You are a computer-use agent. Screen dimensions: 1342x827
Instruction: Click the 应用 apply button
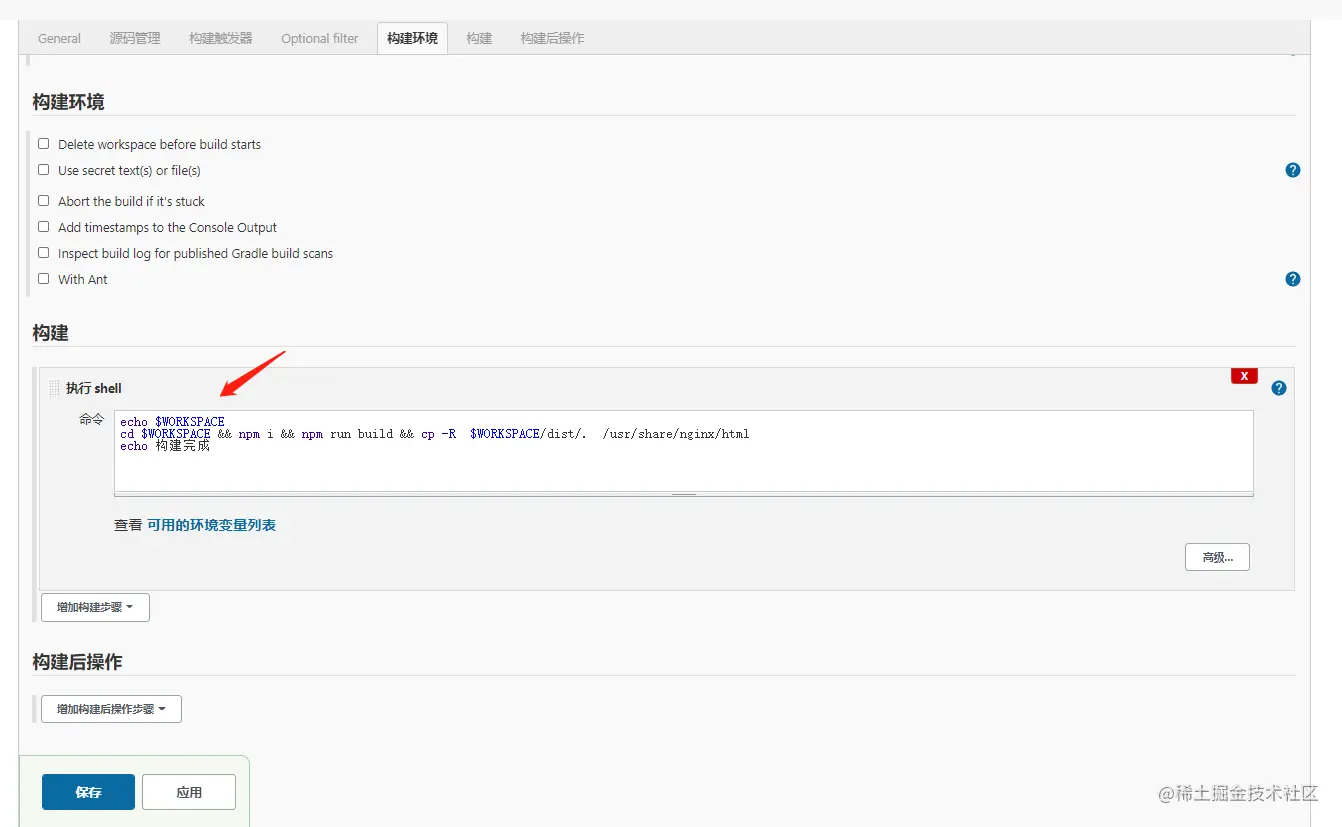189,792
